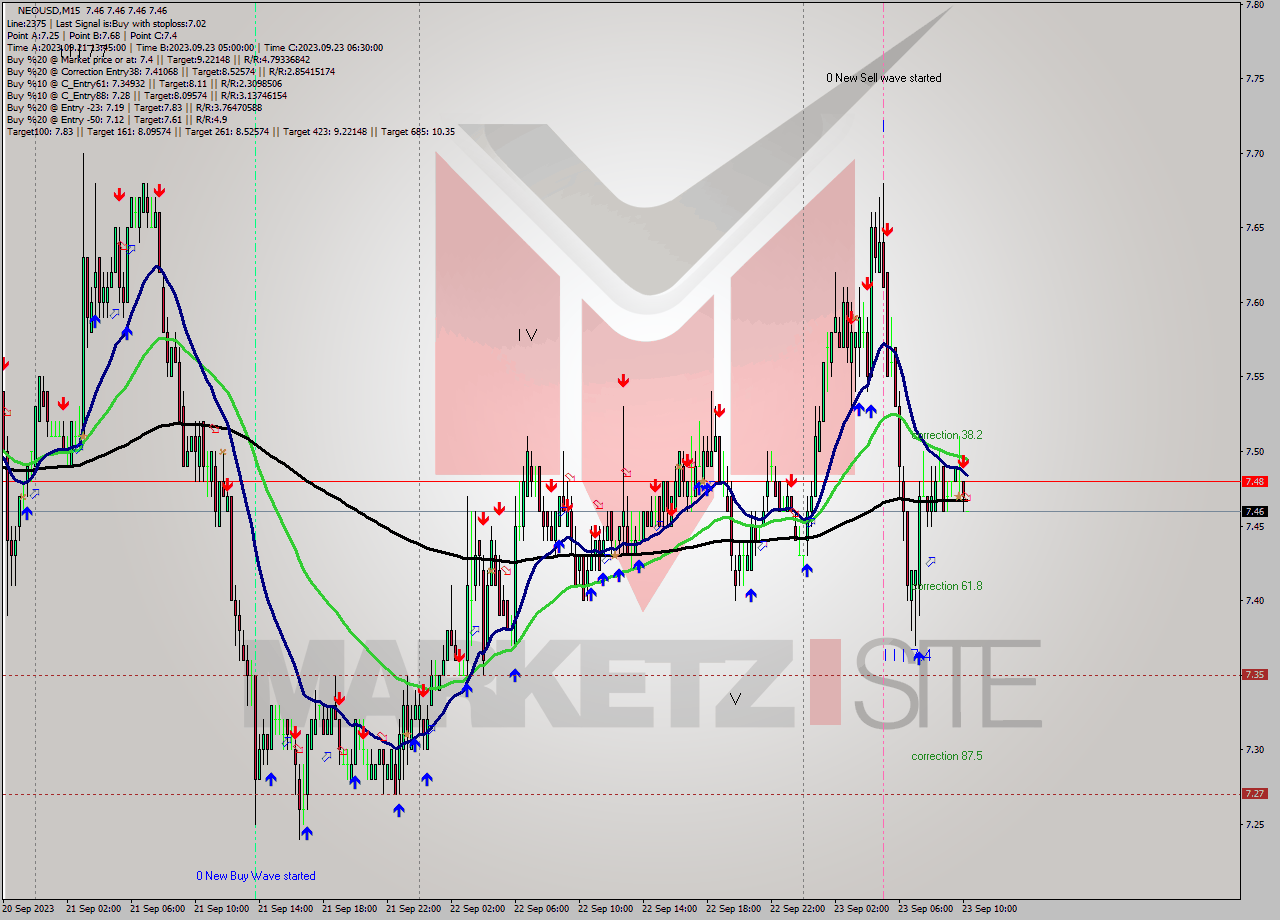Click 7.70 on the price axis
Viewport: 1280px width, 920px height.
pos(1255,154)
